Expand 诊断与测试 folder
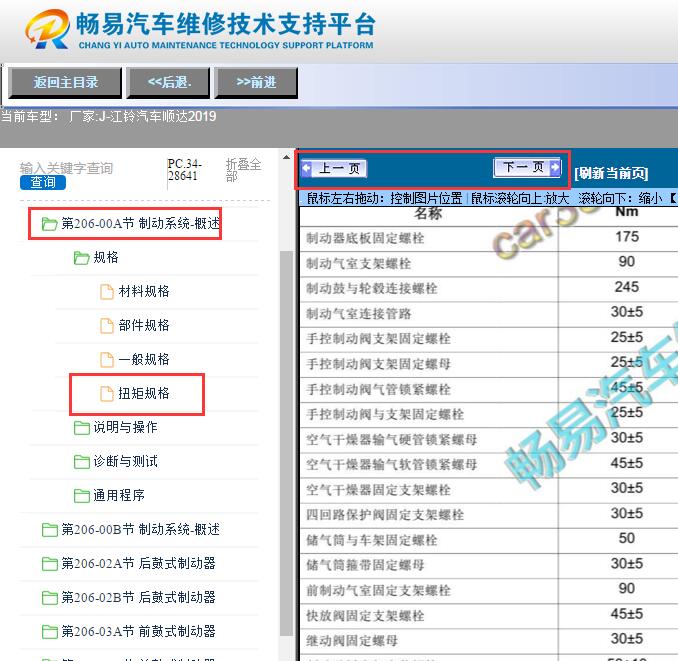 click(125, 461)
